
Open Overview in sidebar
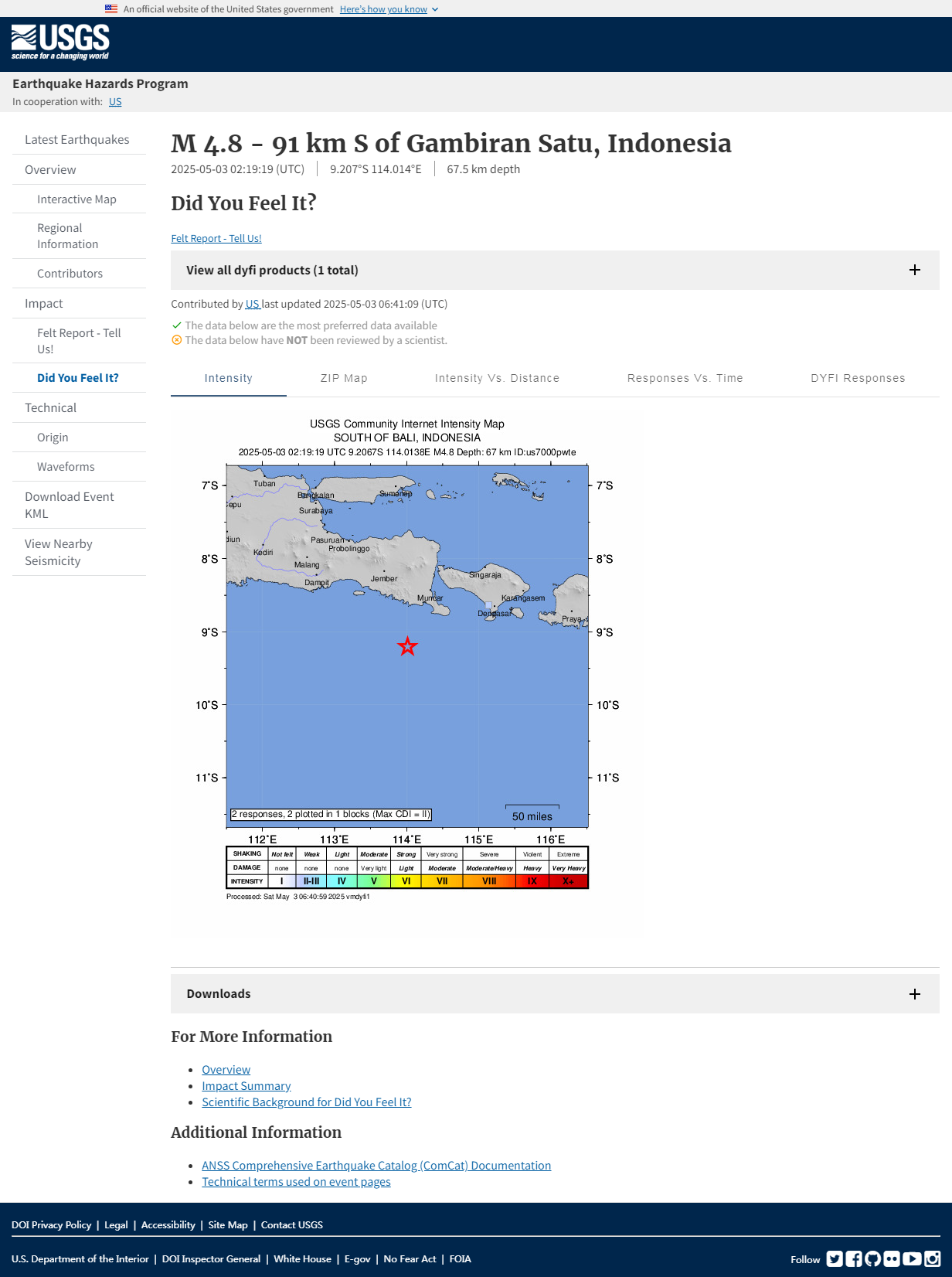pyautogui.click(x=79, y=169)
